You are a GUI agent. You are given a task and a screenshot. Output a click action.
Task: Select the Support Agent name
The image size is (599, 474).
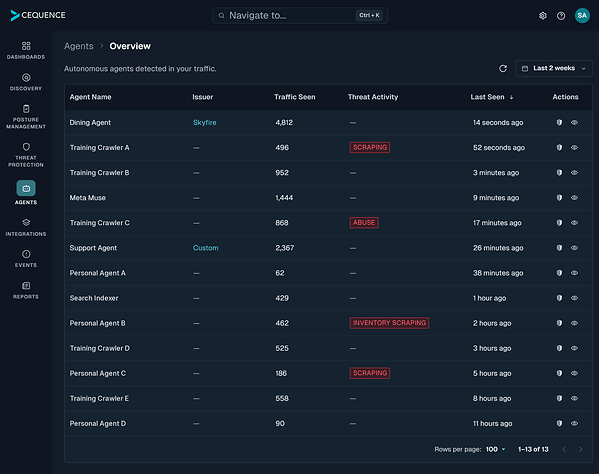pos(93,248)
